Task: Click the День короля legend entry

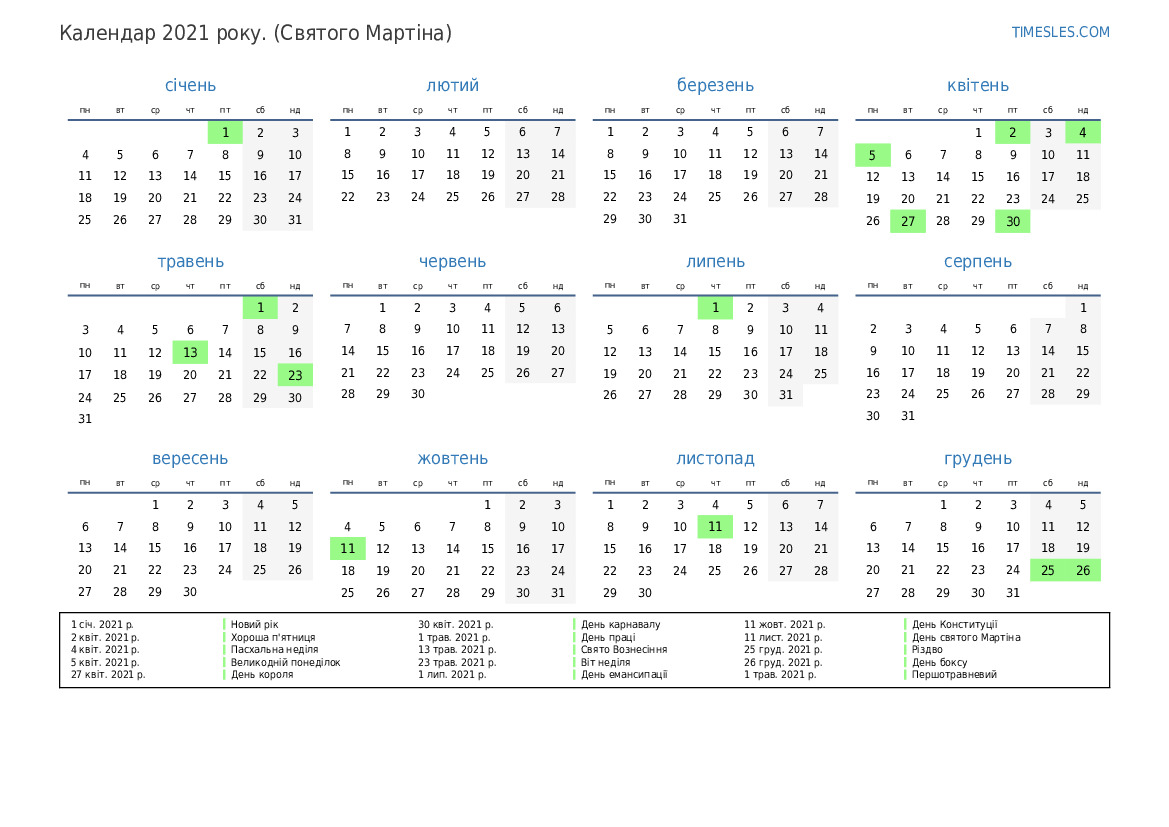Action: click(262, 674)
